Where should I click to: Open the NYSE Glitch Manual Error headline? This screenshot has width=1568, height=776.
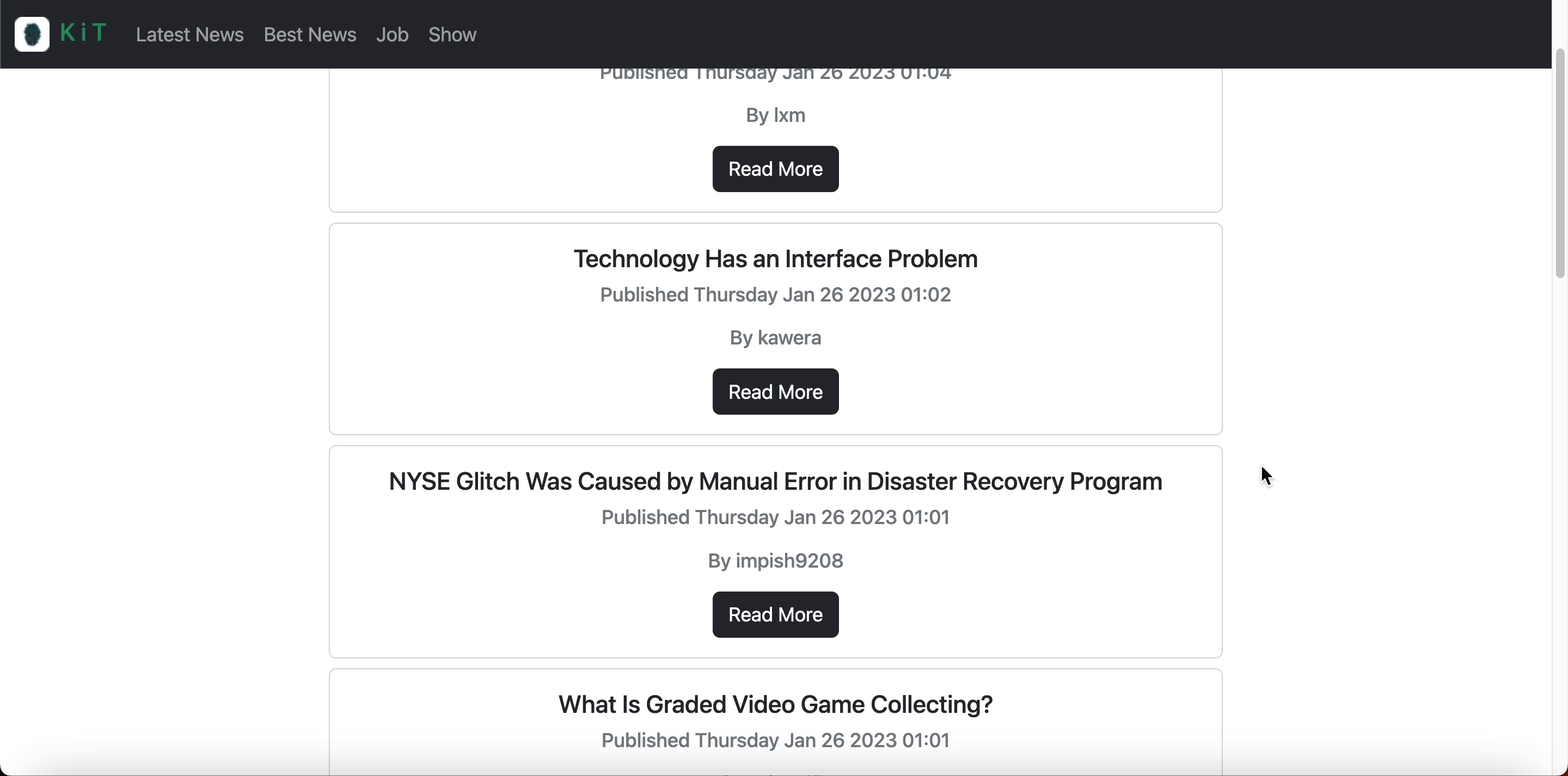pyautogui.click(x=775, y=481)
